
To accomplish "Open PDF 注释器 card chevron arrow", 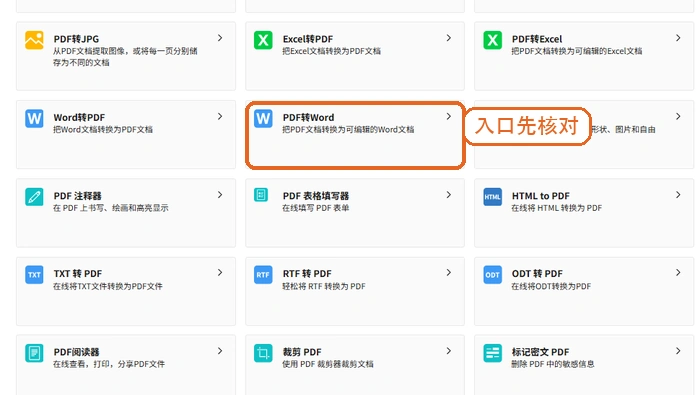I will (220, 195).
